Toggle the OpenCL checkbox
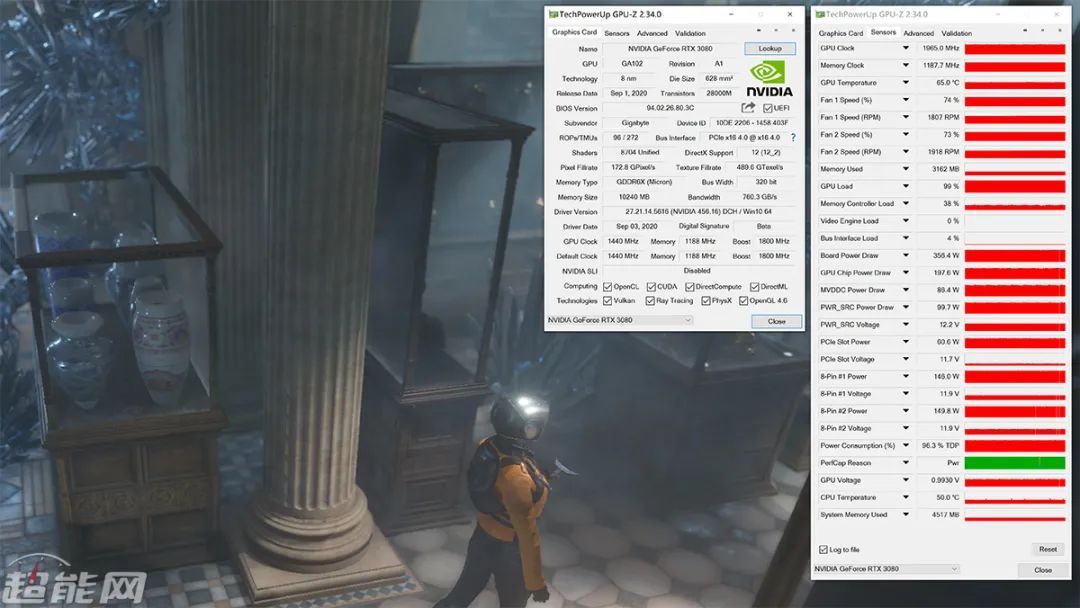1080x608 pixels. 608,286
